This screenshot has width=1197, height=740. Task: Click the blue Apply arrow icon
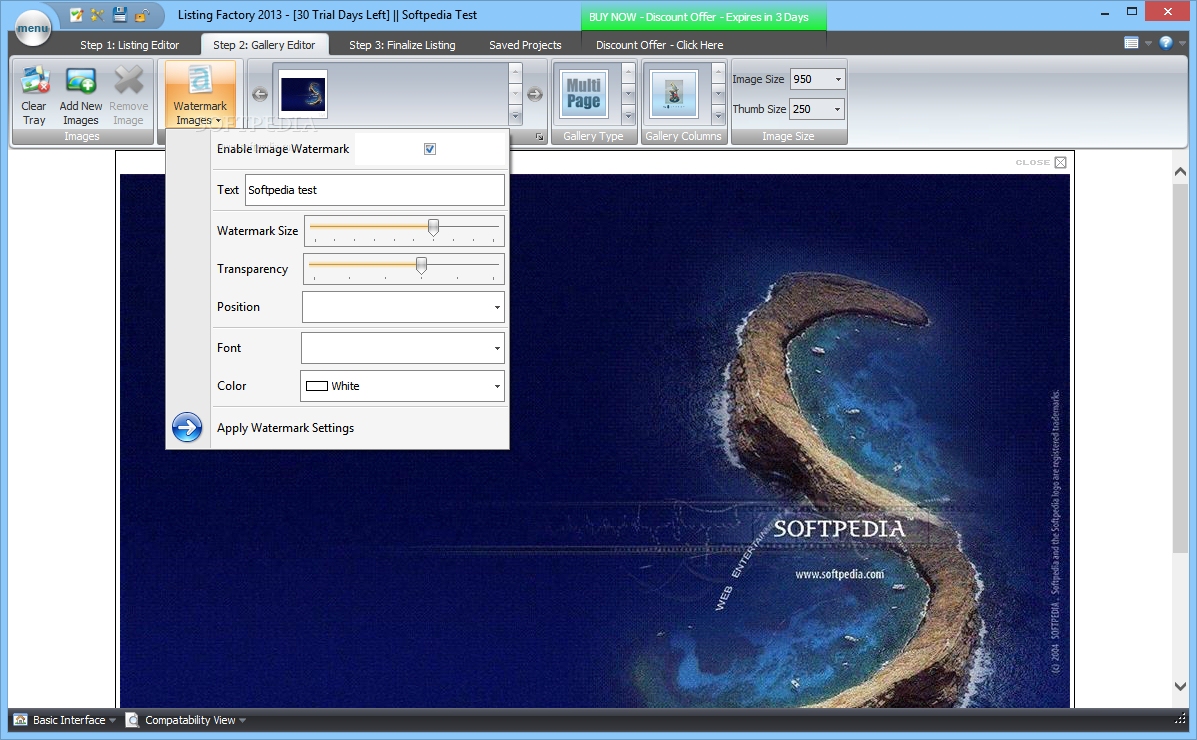point(187,428)
